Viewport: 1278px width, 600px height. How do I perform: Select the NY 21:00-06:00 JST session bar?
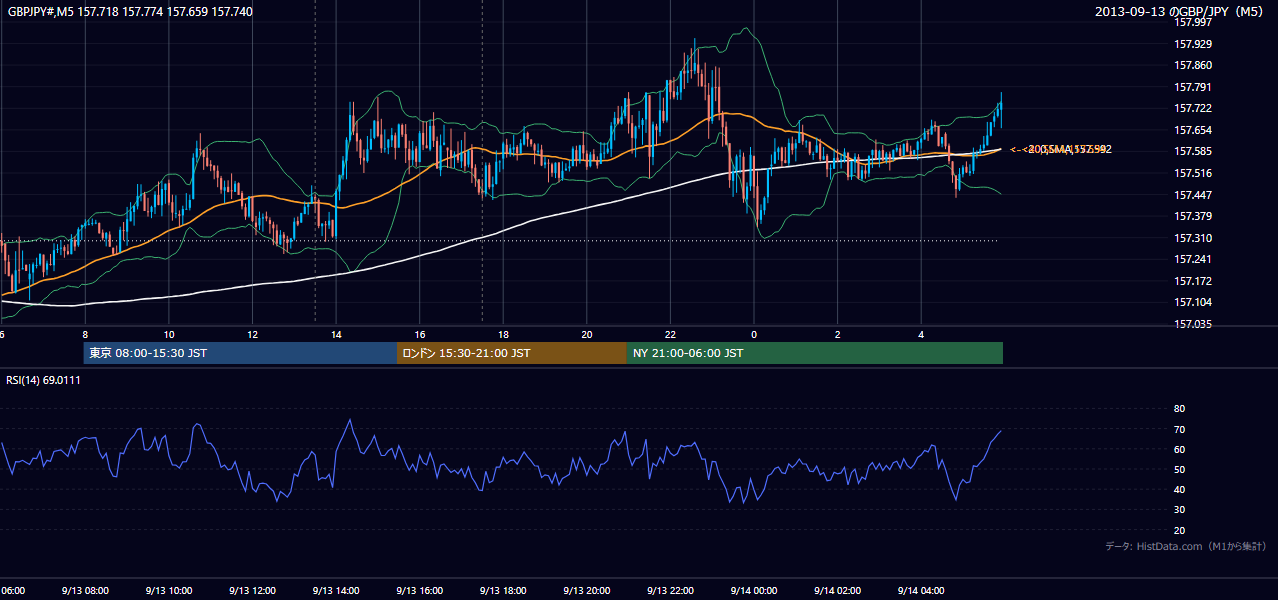815,353
